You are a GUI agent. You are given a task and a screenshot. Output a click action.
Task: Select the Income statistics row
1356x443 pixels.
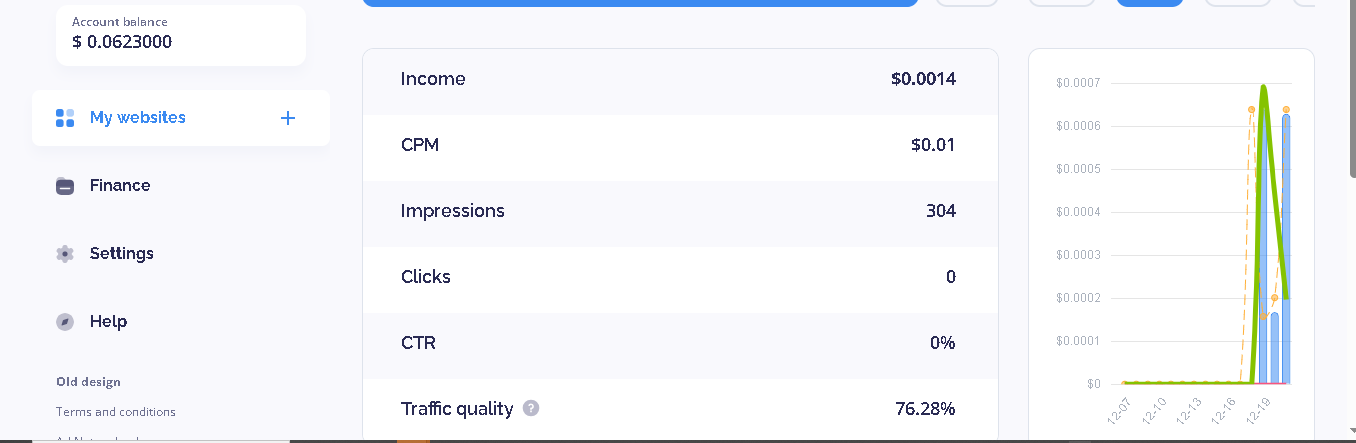680,79
